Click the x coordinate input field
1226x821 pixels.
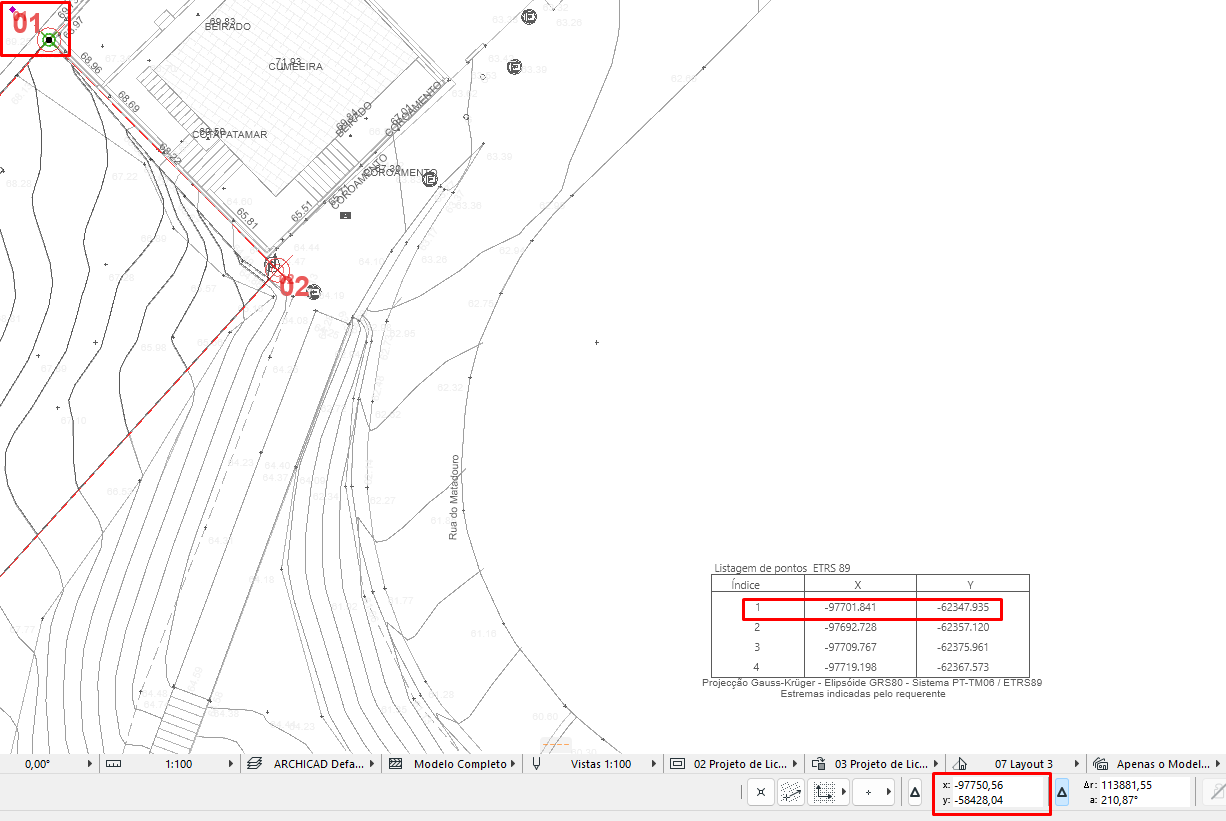pos(990,785)
